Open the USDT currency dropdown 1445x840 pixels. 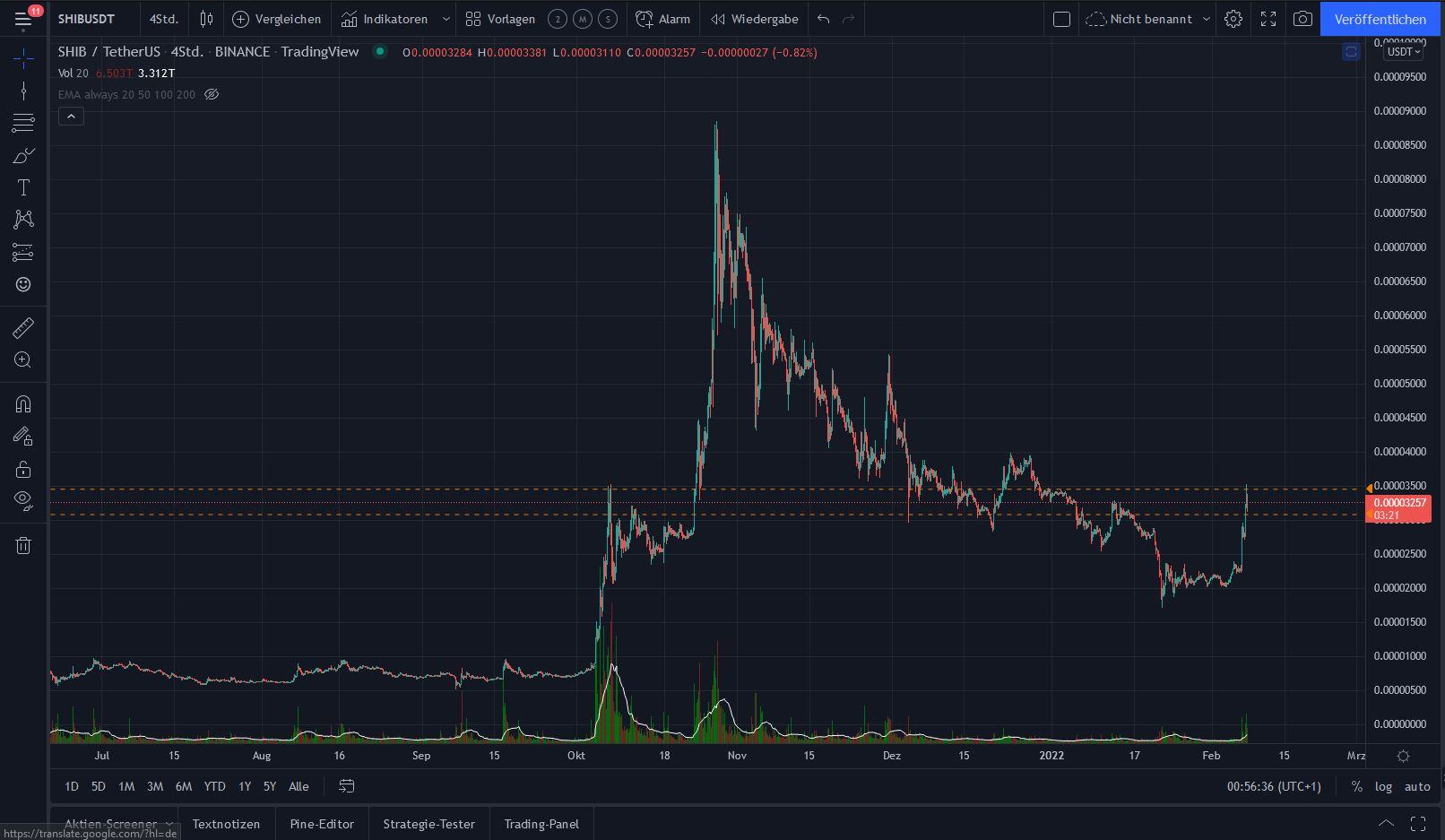(x=1404, y=52)
